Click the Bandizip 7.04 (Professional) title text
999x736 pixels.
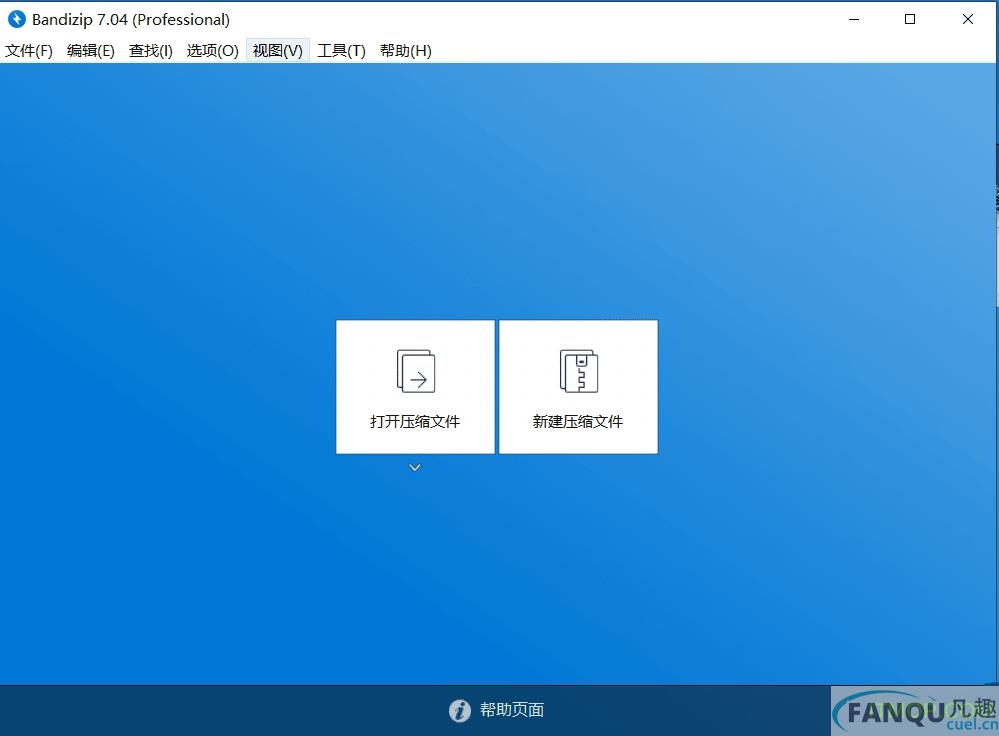coord(131,20)
